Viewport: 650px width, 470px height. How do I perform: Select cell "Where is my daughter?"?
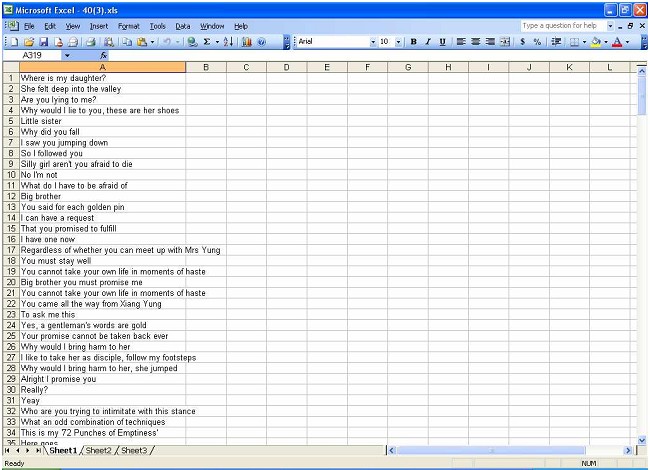click(x=102, y=78)
